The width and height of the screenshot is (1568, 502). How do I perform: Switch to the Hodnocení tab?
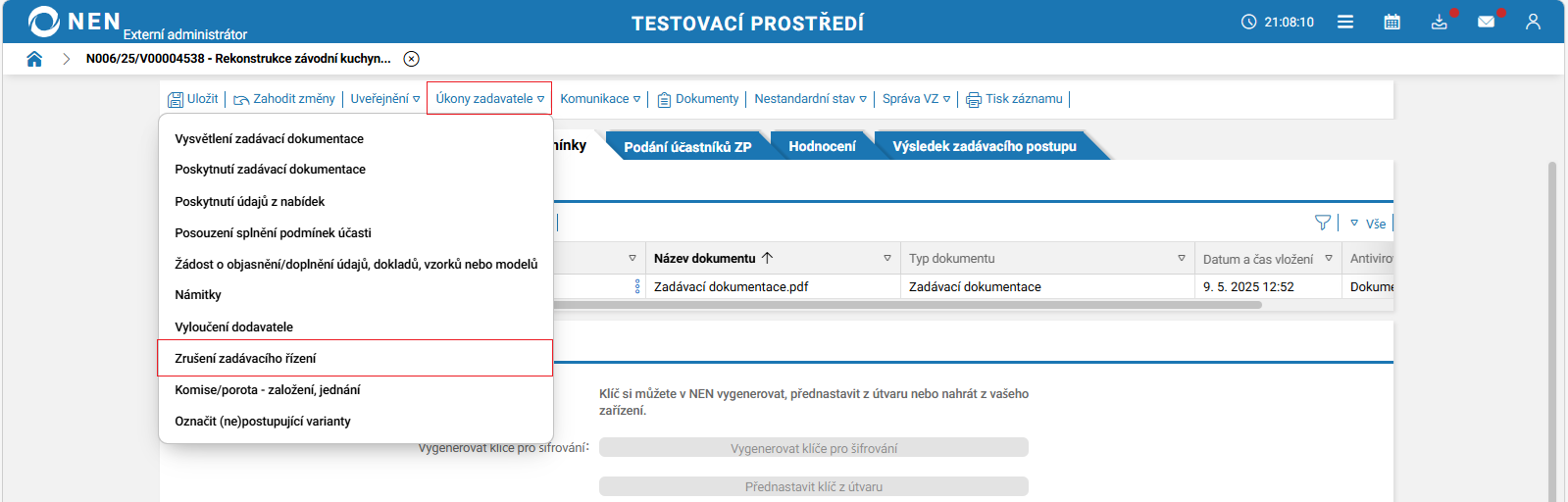[x=822, y=146]
